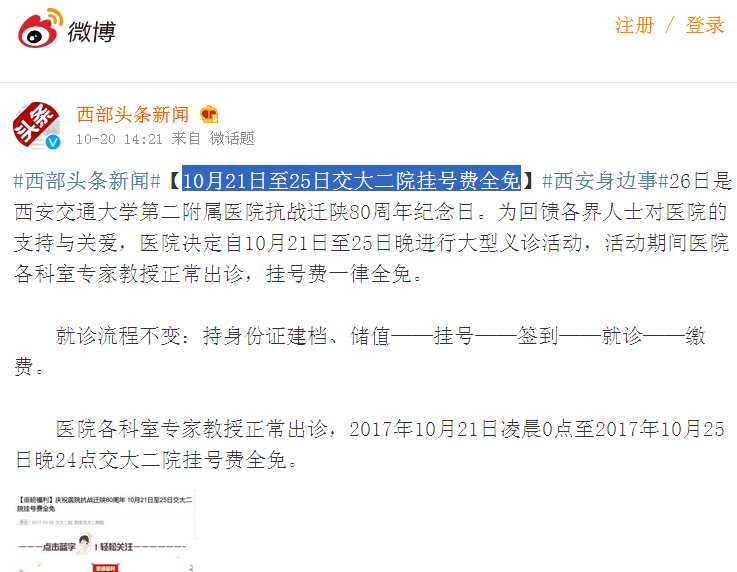737x572 pixels.
Task: Click the crown membership badge icon
Action: click(209, 114)
